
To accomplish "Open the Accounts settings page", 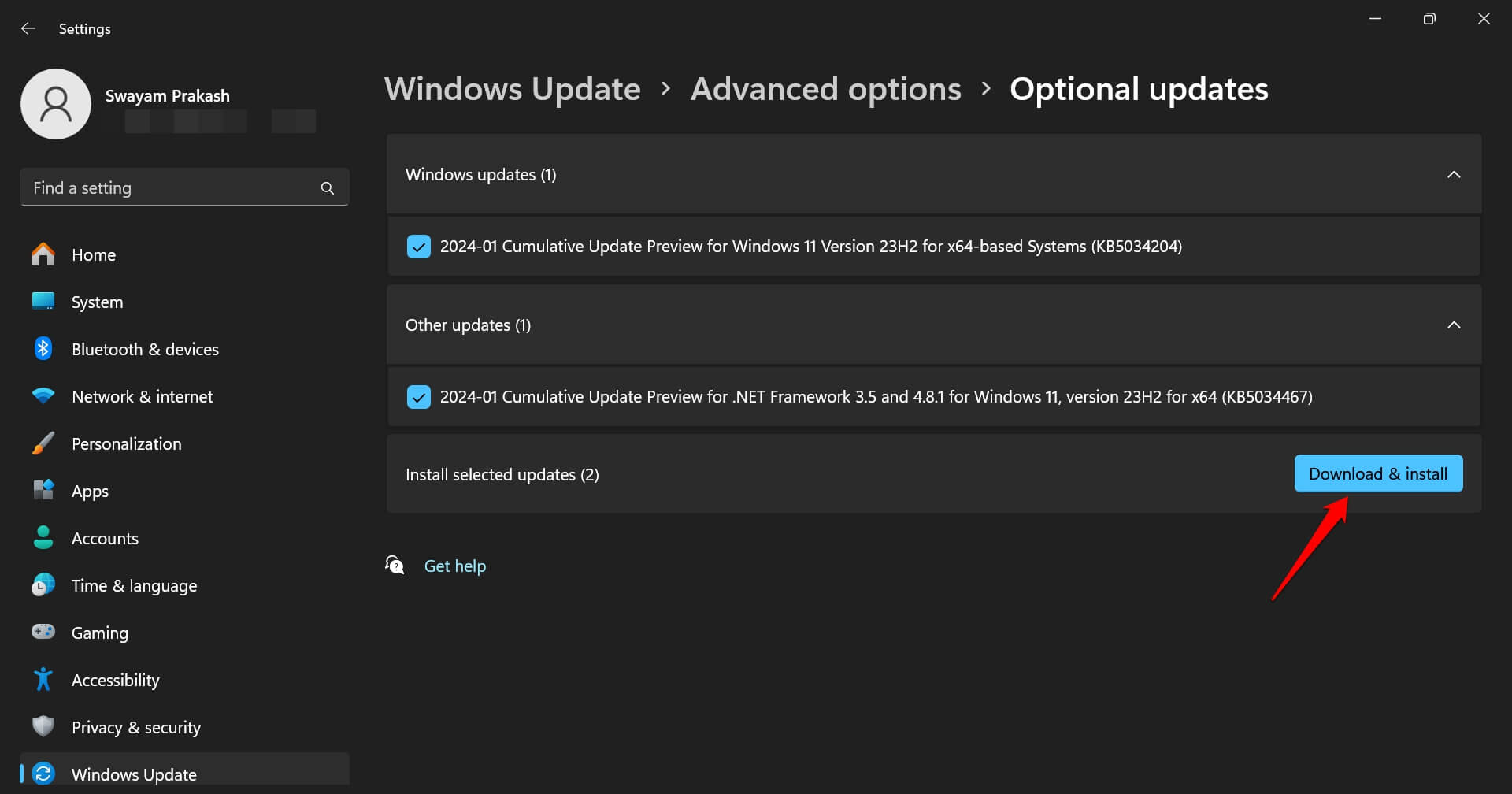I will pyautogui.click(x=105, y=539).
